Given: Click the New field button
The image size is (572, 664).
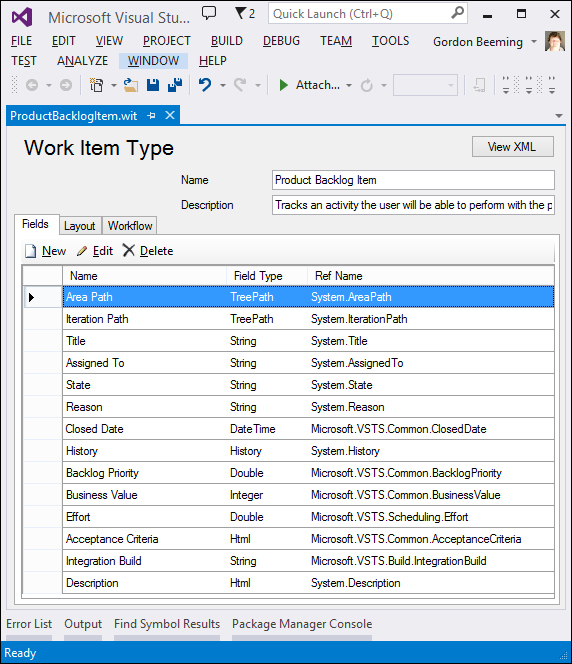Looking at the screenshot, I should 45,251.
